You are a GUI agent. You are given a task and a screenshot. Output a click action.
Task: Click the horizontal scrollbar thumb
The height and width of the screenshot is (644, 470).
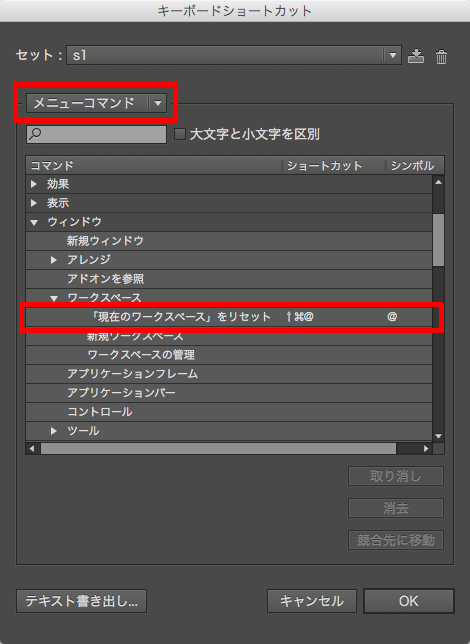tap(218, 448)
